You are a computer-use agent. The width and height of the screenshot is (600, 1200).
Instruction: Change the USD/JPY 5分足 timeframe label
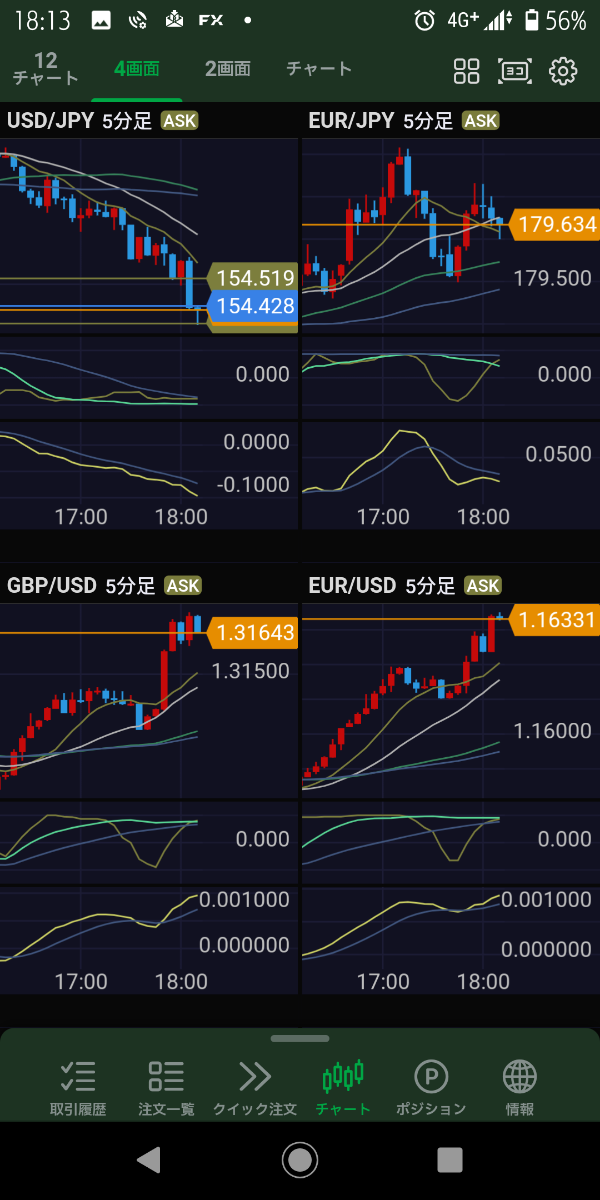point(127,122)
